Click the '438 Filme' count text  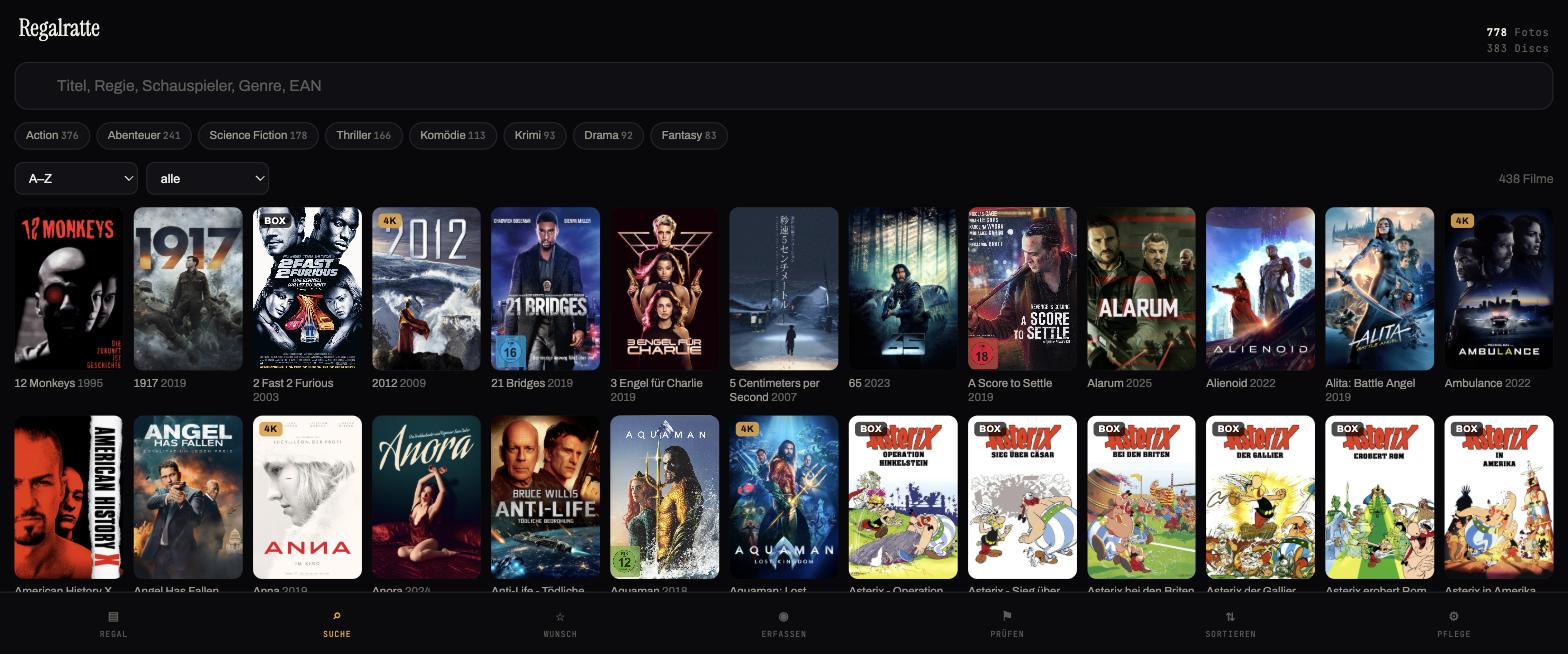(x=1526, y=179)
